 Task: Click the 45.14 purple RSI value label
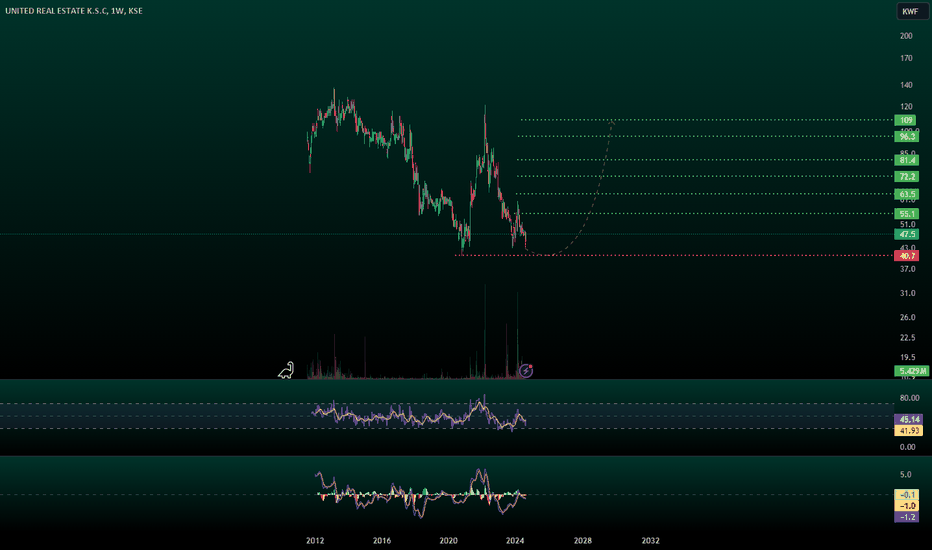pos(909,419)
